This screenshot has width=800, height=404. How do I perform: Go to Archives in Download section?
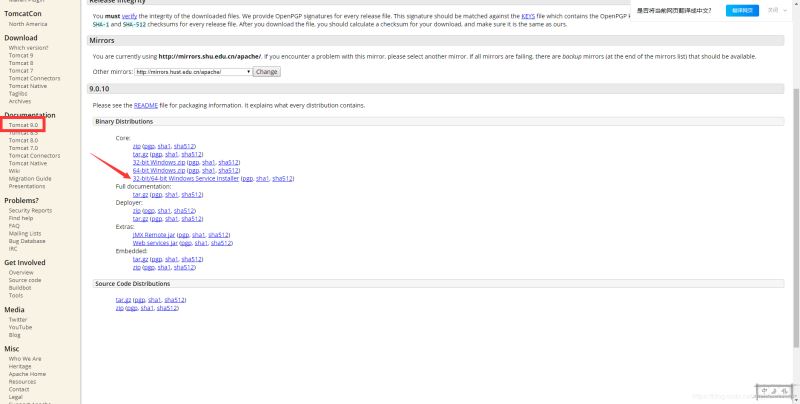click(19, 101)
